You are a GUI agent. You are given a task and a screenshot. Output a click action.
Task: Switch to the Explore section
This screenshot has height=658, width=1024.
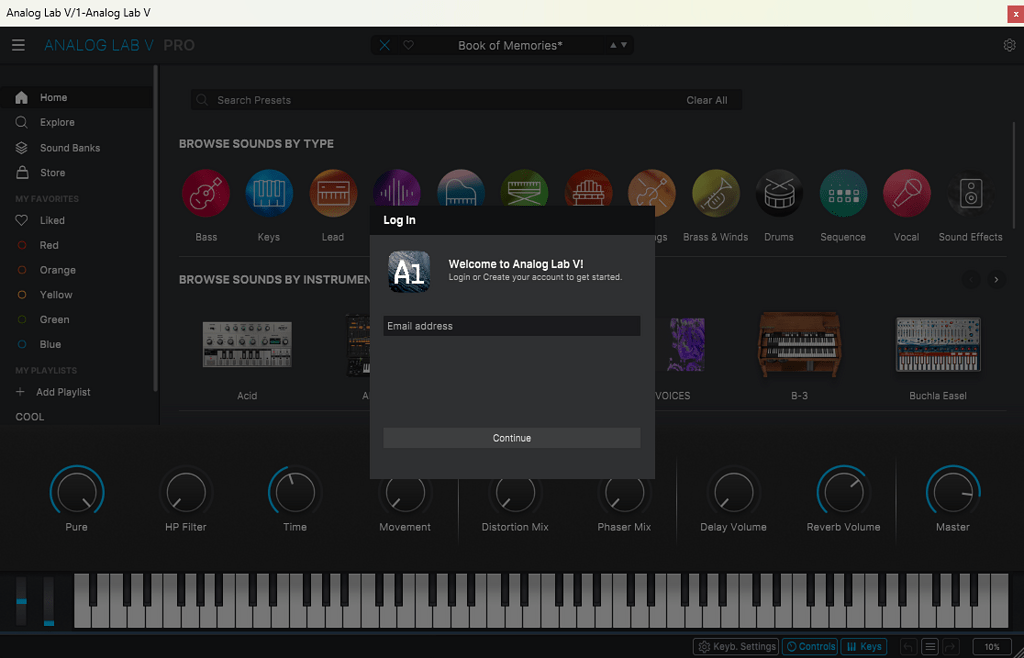pyautogui.click(x=45, y=122)
